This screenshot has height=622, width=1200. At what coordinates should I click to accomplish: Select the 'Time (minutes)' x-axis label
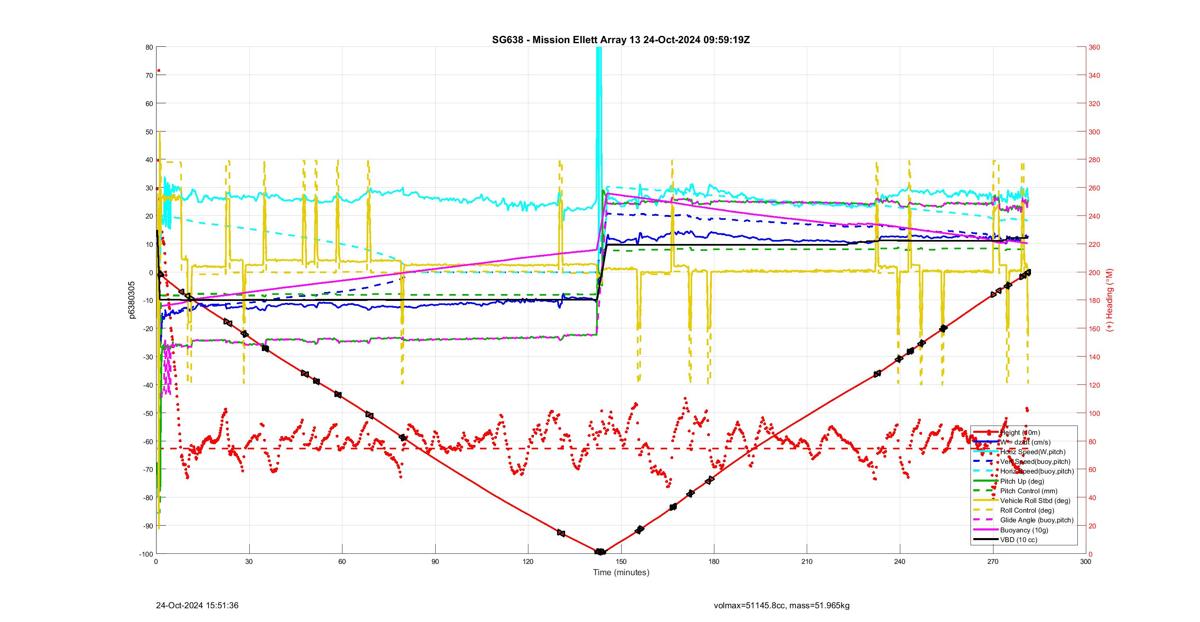click(x=621, y=572)
